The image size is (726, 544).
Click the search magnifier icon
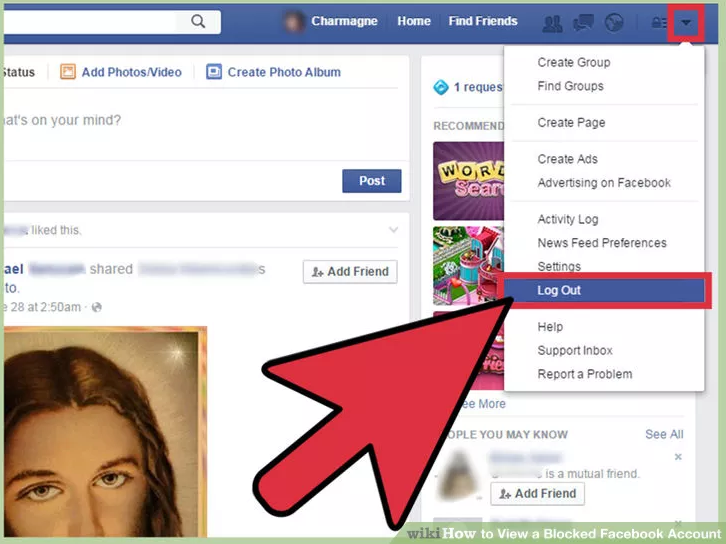click(198, 21)
